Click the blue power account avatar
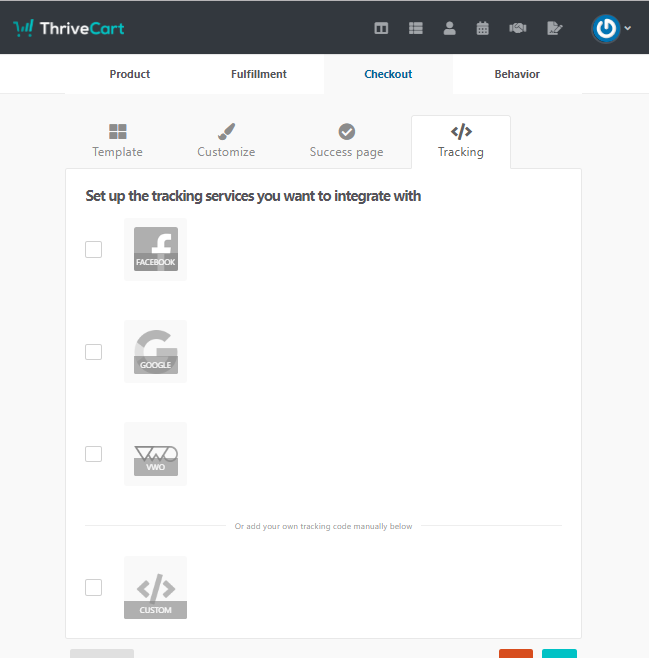The height and width of the screenshot is (658, 649). point(606,29)
